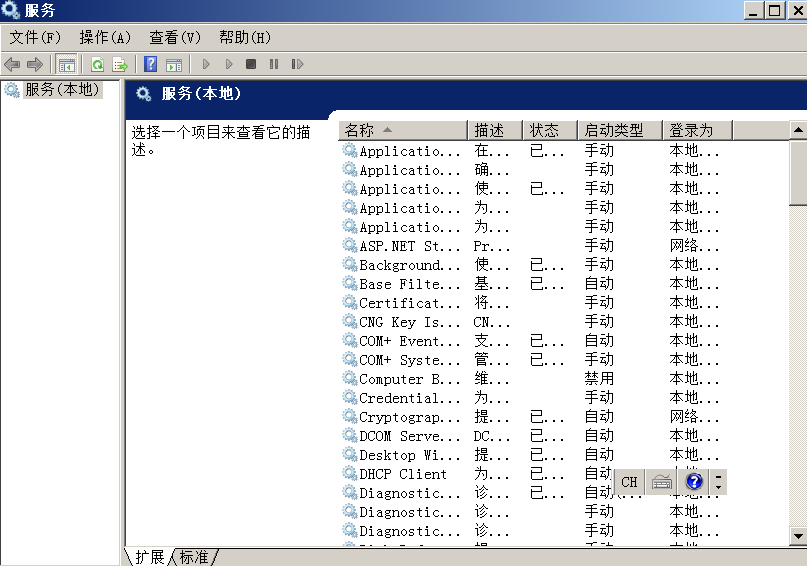Screen dimensions: 807x566
Task: Click the 启动类型 column header
Action: click(x=620, y=130)
